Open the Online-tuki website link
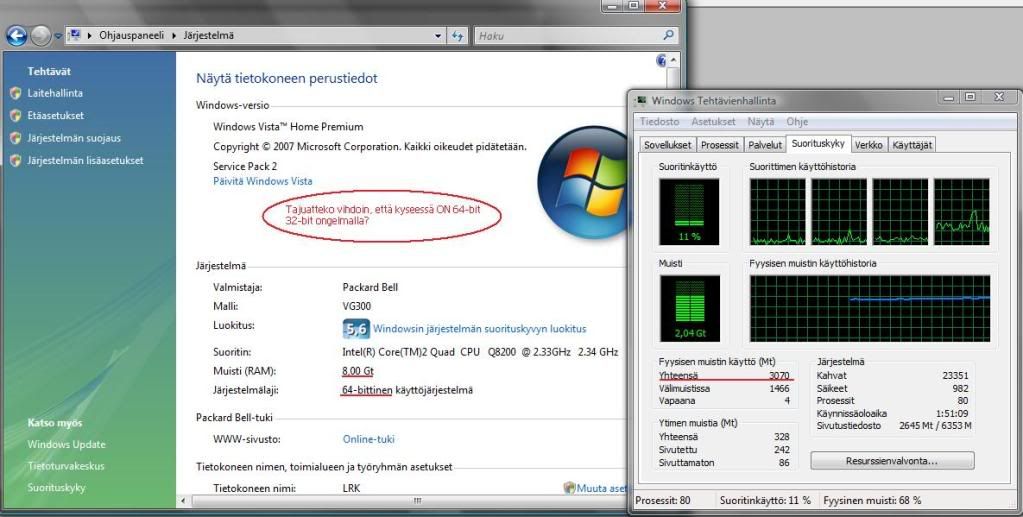This screenshot has height=517, width=1023. (x=369, y=439)
